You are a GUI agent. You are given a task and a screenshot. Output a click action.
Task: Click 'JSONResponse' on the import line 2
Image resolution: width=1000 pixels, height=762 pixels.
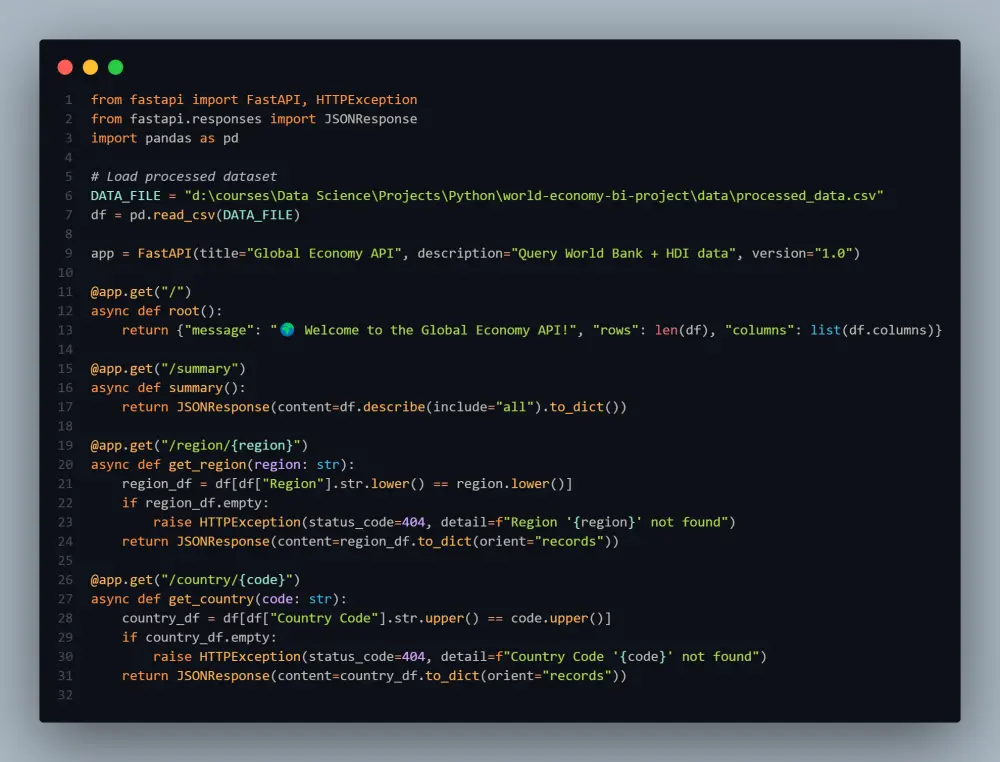click(x=371, y=119)
